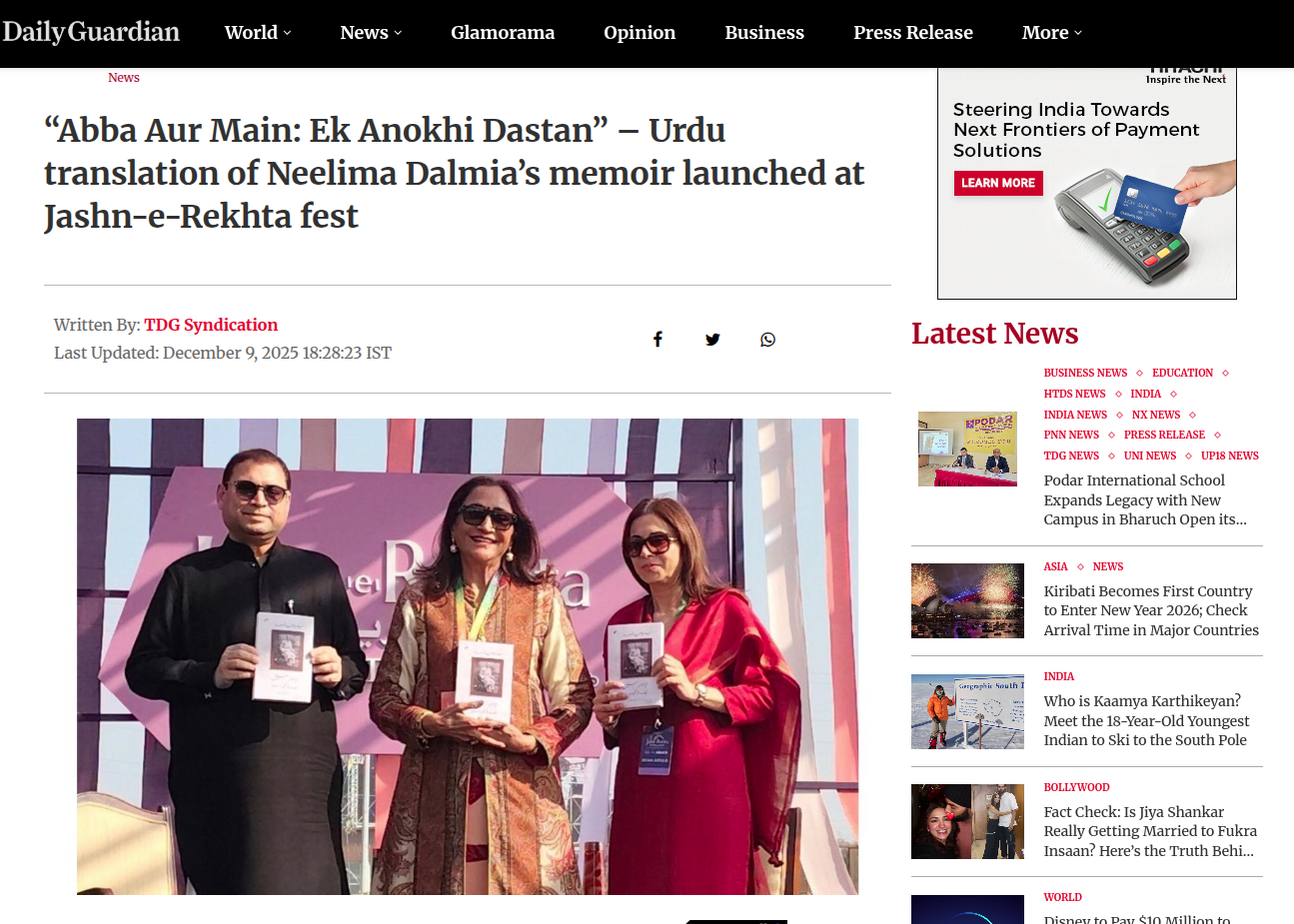
Task: Share article via Facebook icon
Action: (657, 340)
